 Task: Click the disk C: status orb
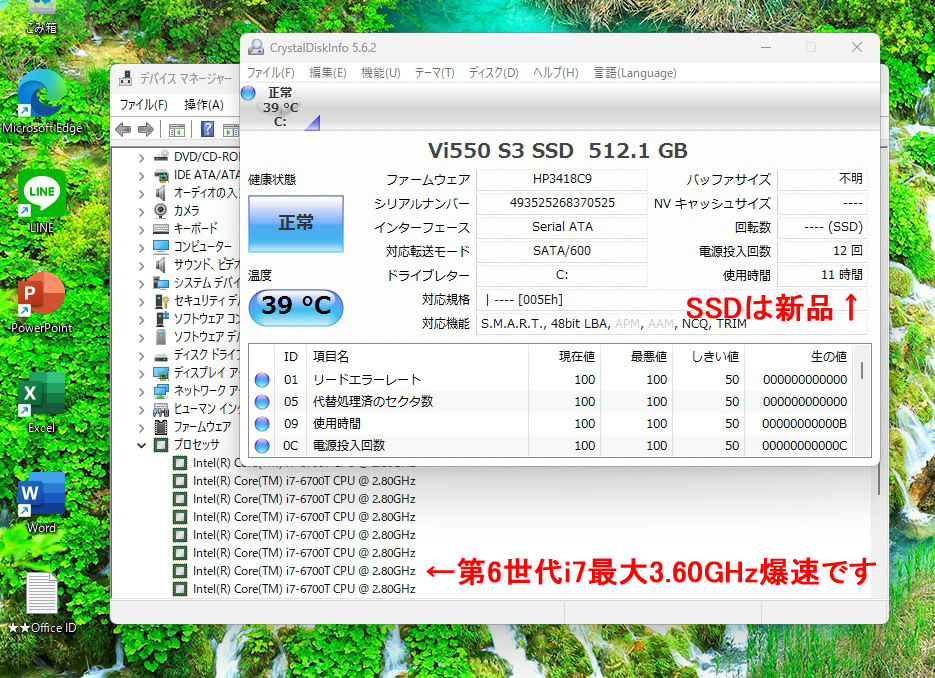click(x=249, y=93)
